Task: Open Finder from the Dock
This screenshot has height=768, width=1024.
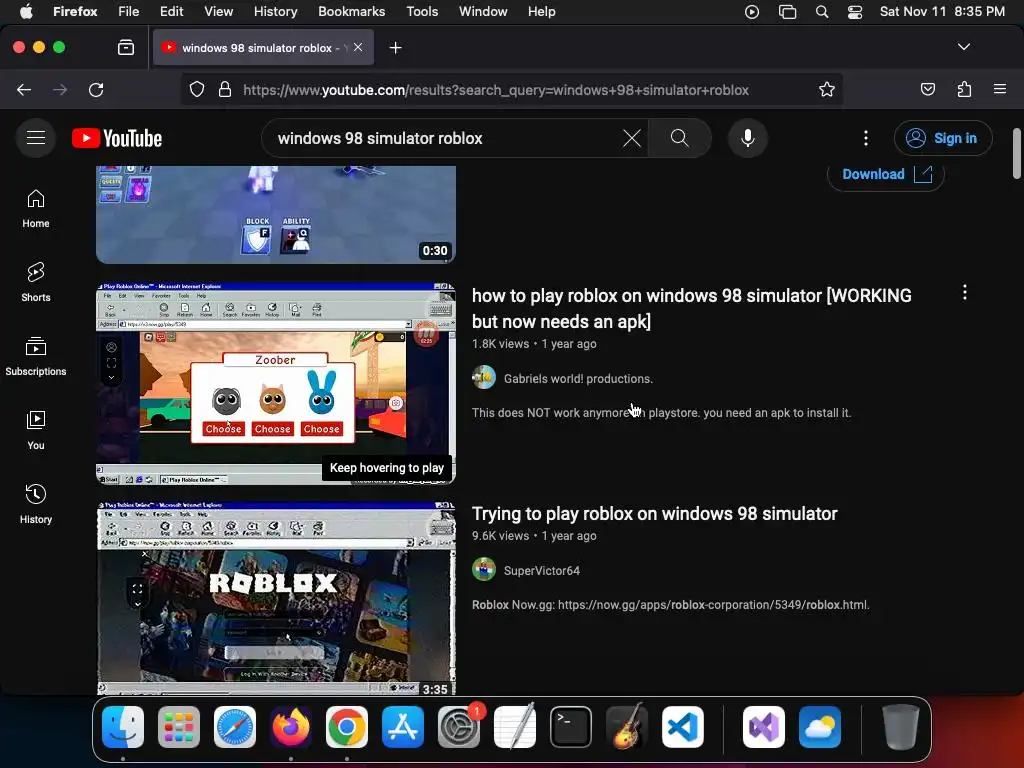Action: pyautogui.click(x=123, y=727)
